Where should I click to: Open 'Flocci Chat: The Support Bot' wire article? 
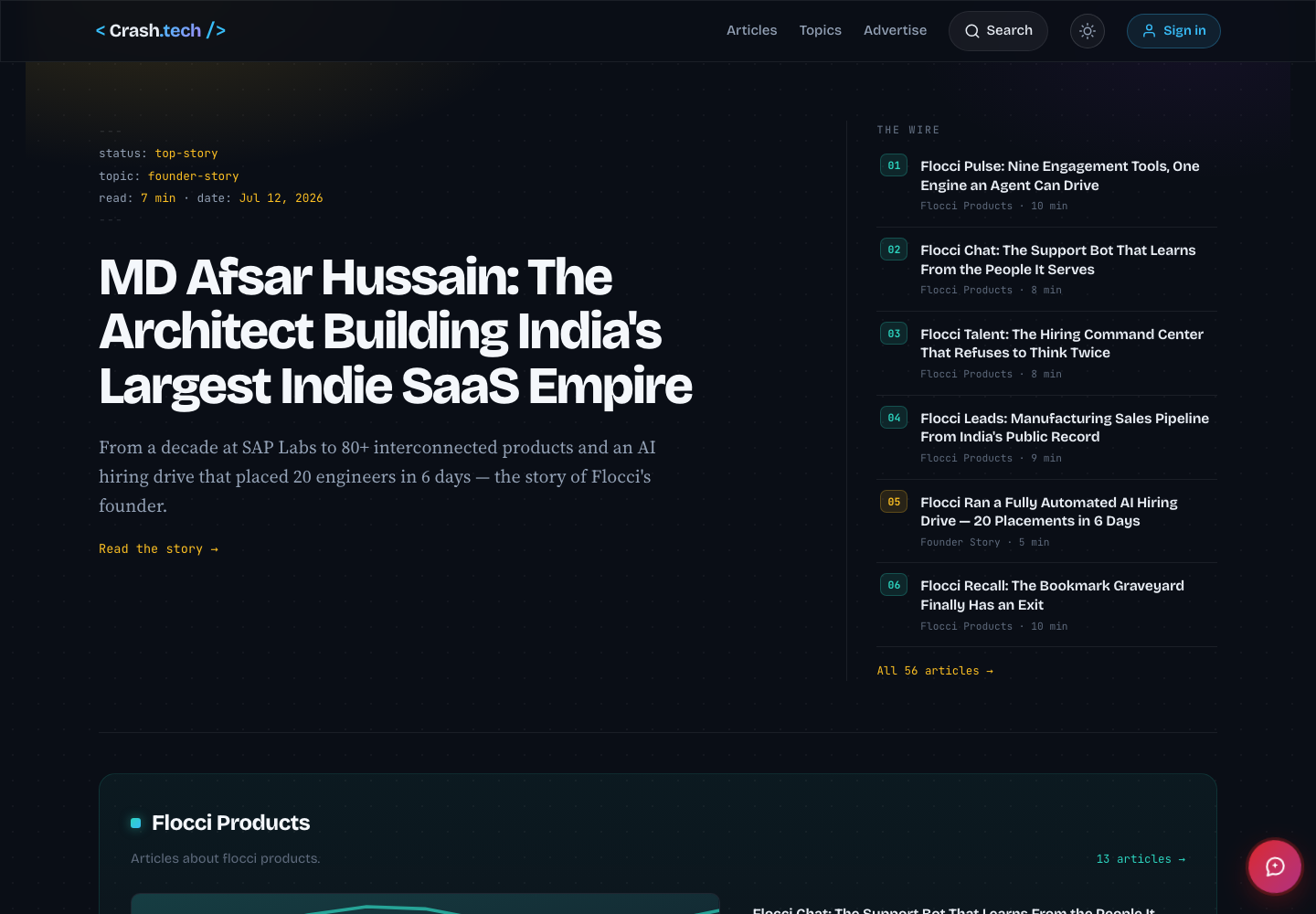[1058, 260]
